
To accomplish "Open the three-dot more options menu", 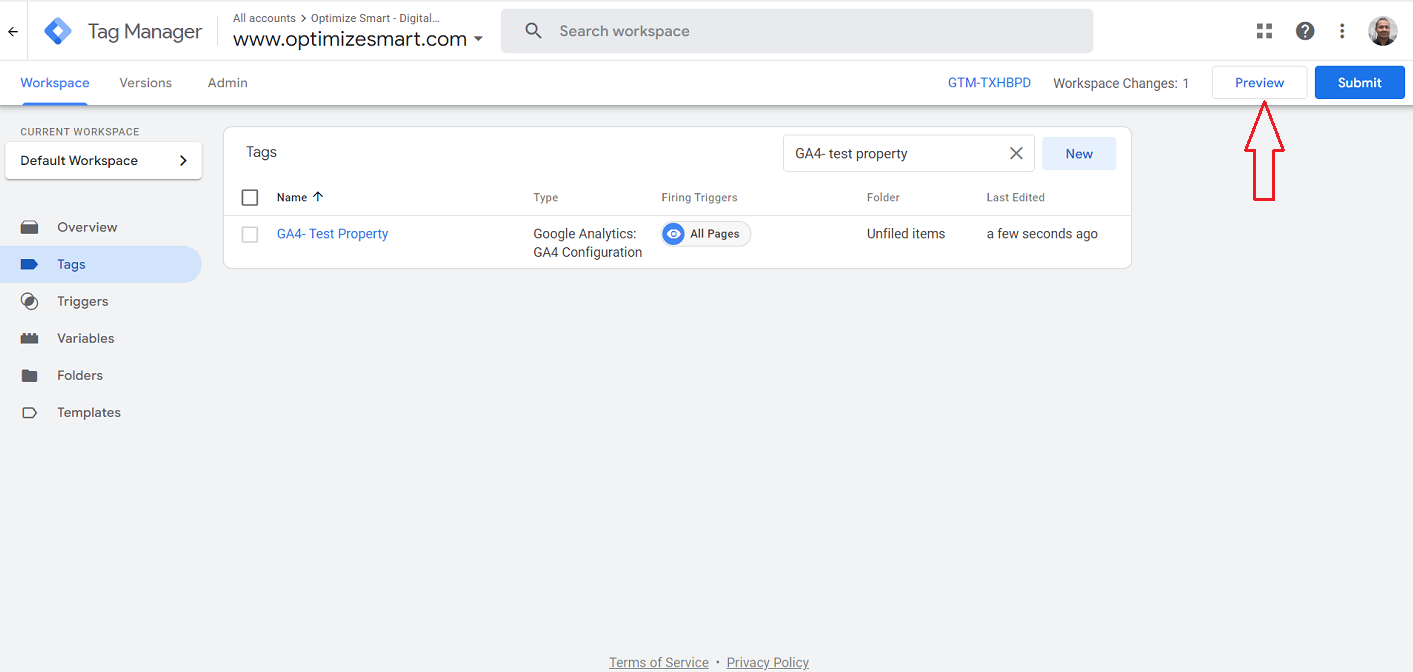I will pos(1342,31).
